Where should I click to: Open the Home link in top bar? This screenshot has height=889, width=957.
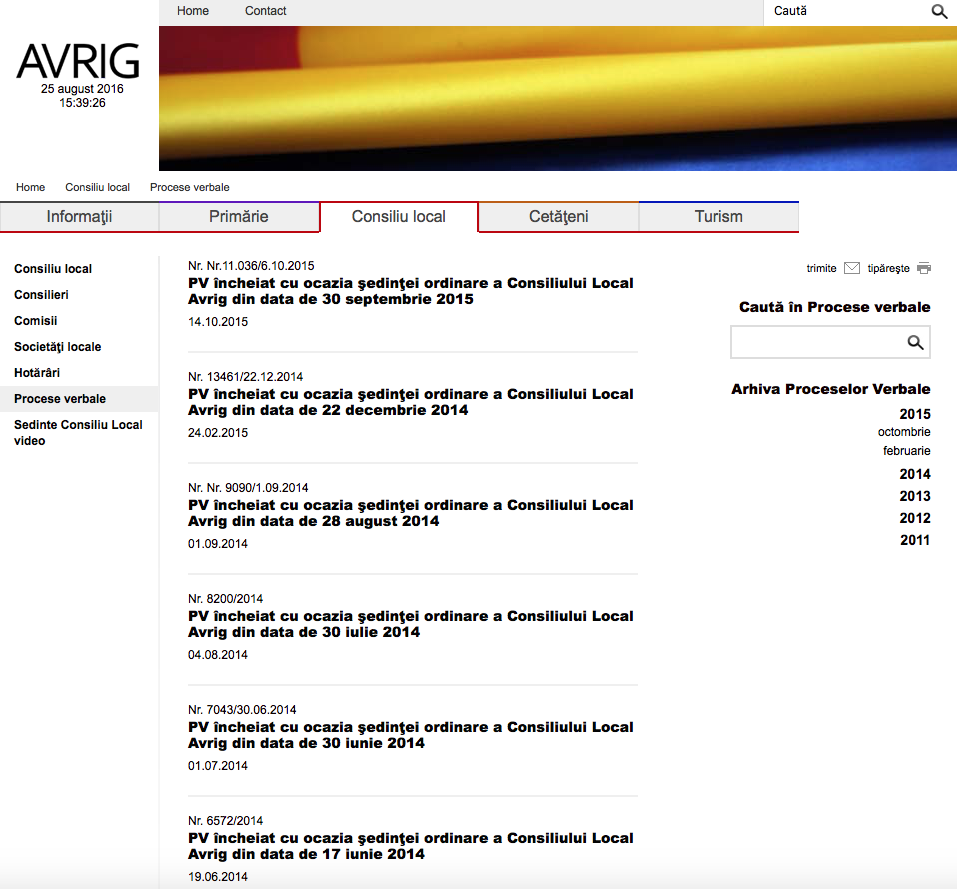pos(193,11)
